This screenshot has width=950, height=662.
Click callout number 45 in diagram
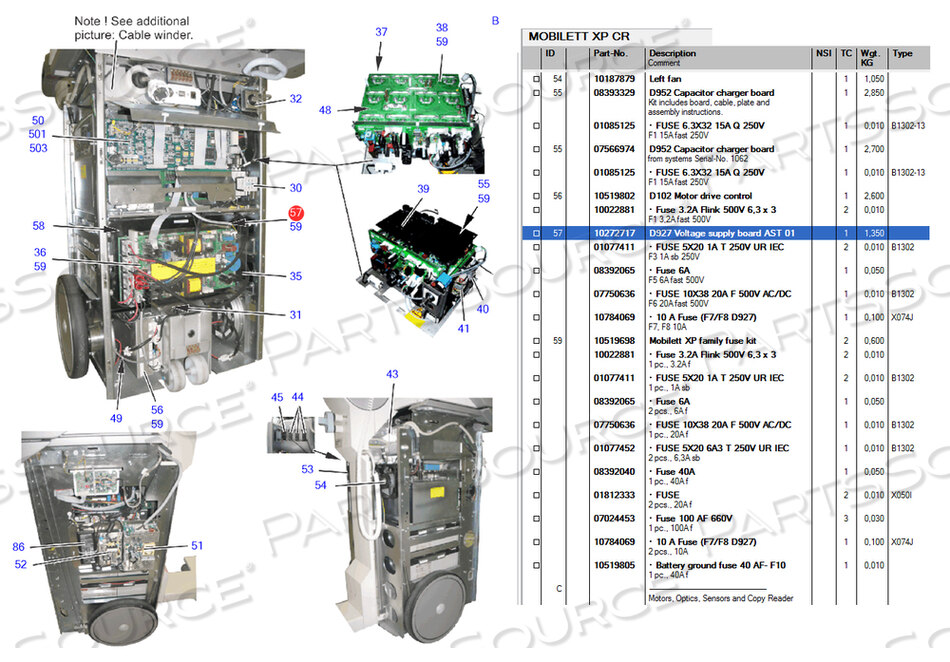(x=277, y=397)
